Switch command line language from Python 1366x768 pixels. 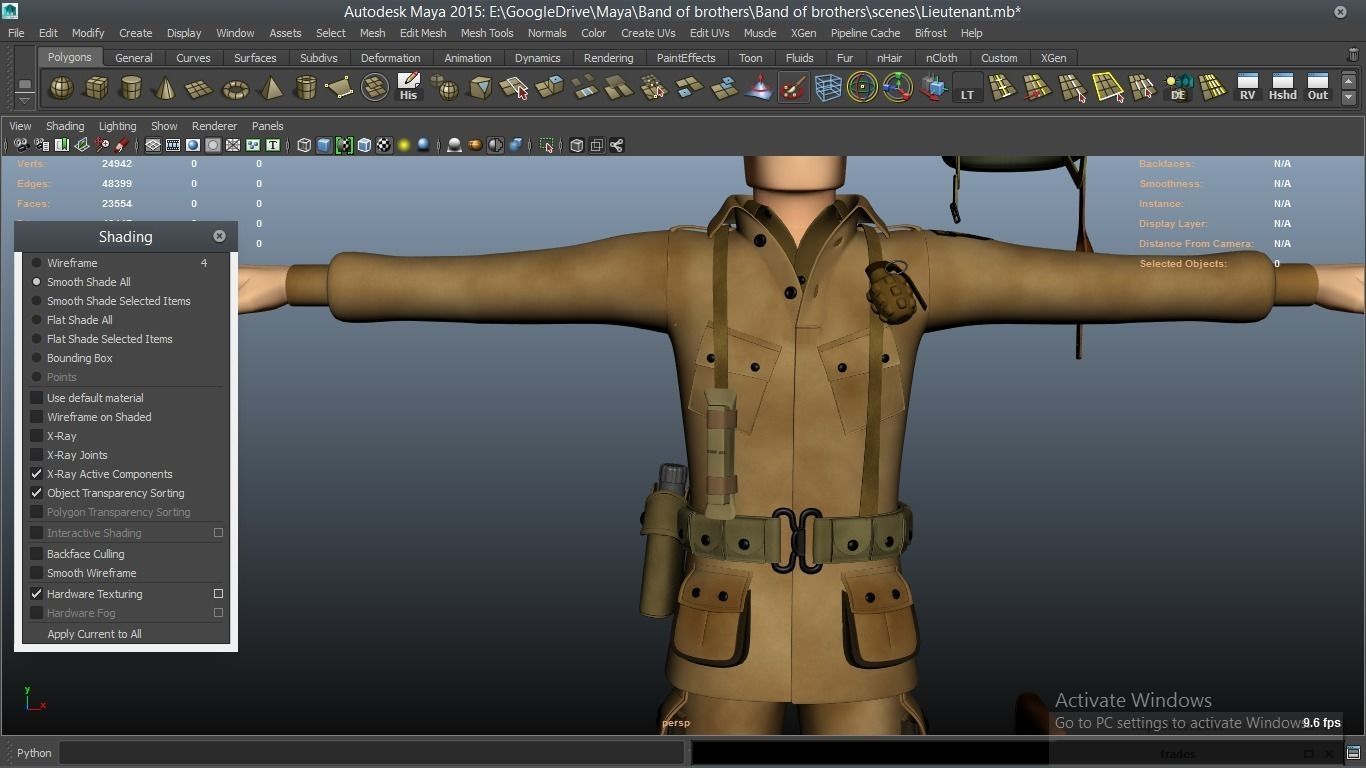(34, 753)
